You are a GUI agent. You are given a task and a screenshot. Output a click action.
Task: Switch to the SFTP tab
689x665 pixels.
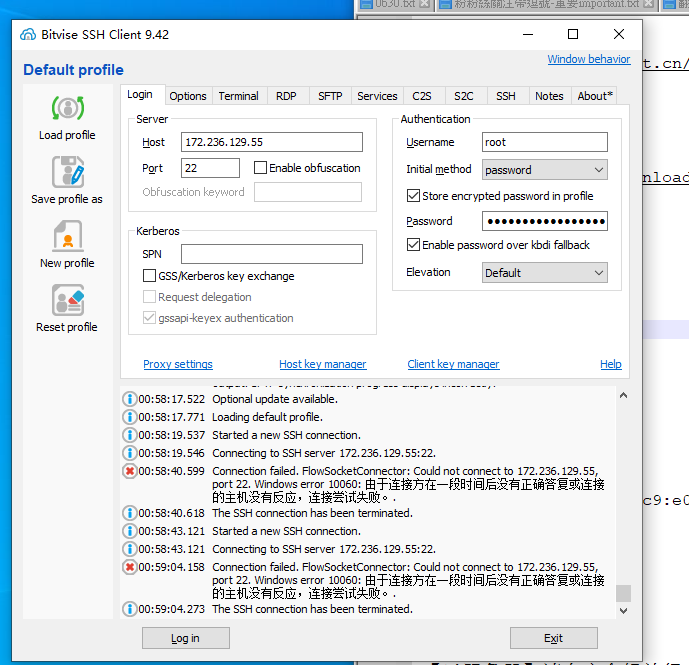point(330,96)
